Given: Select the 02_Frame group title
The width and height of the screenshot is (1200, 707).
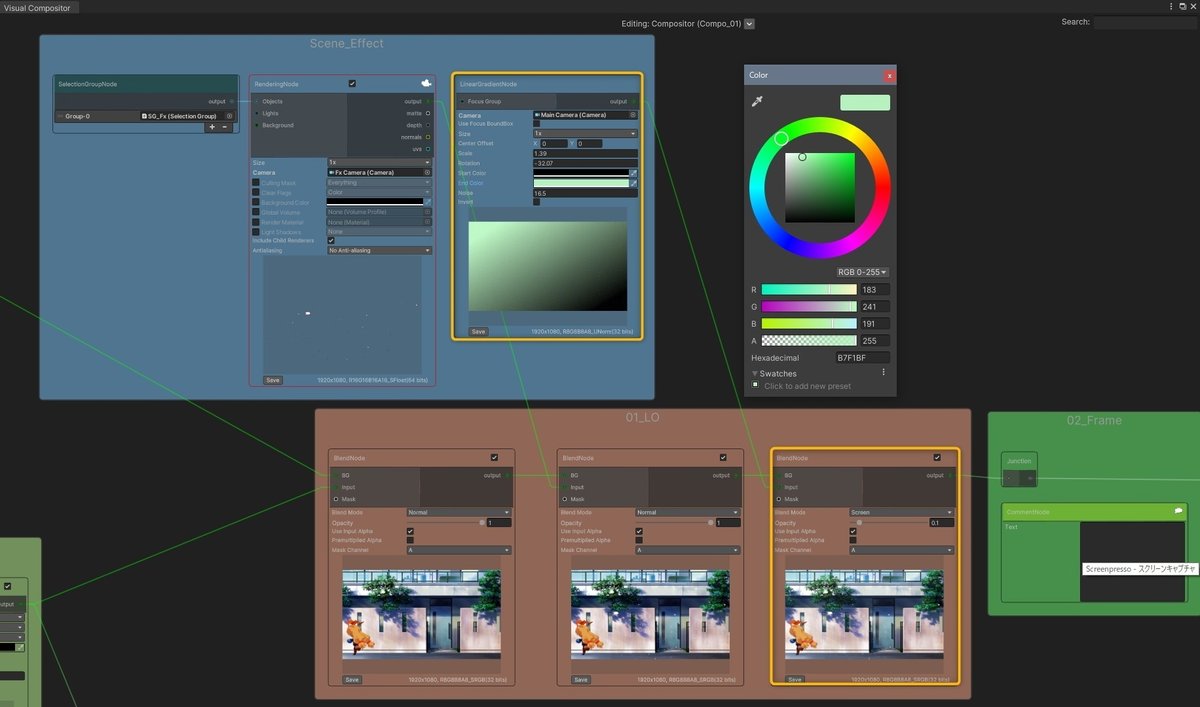Looking at the screenshot, I should coord(1094,420).
